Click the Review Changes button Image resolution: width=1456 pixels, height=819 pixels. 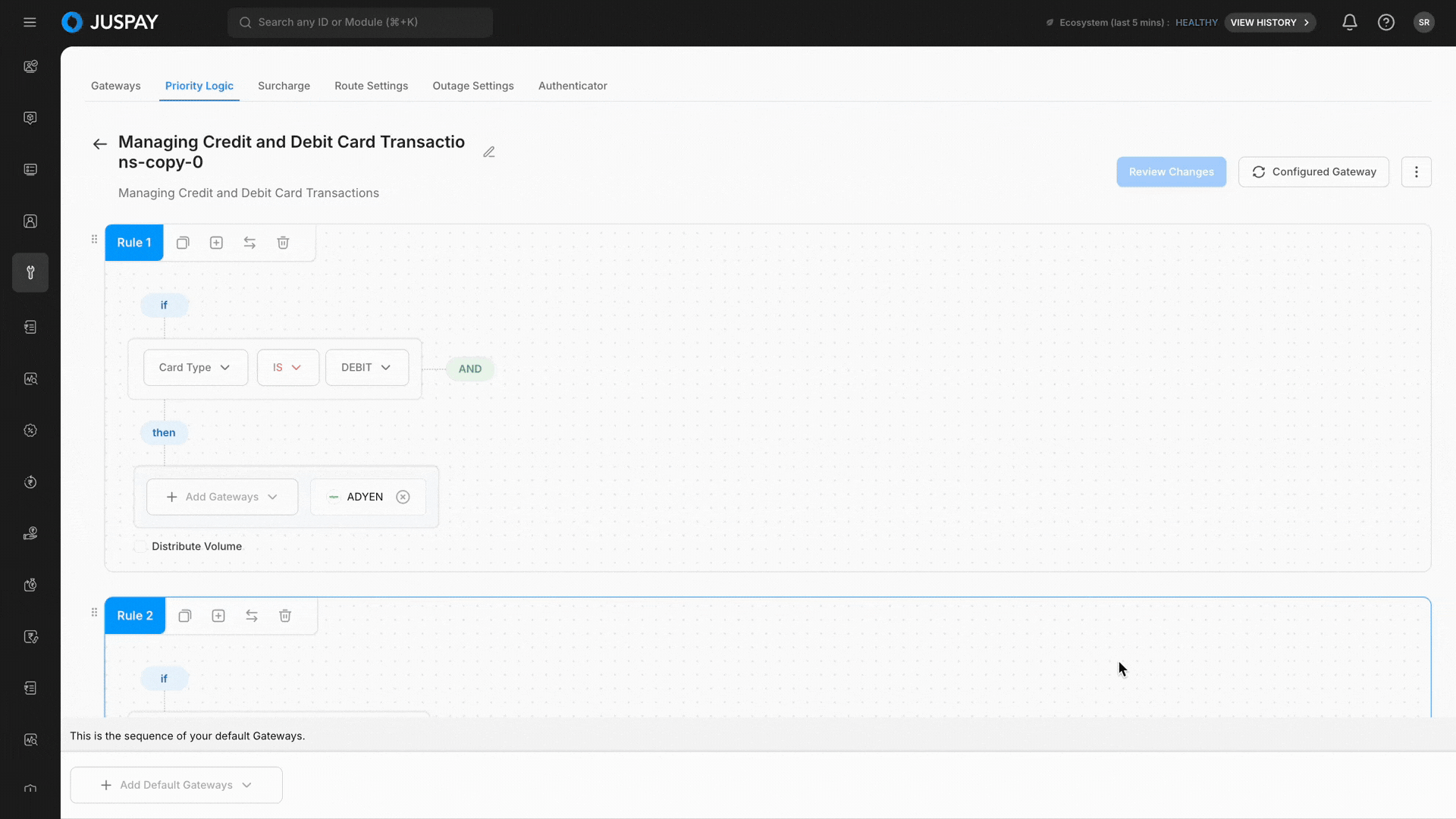[1170, 172]
